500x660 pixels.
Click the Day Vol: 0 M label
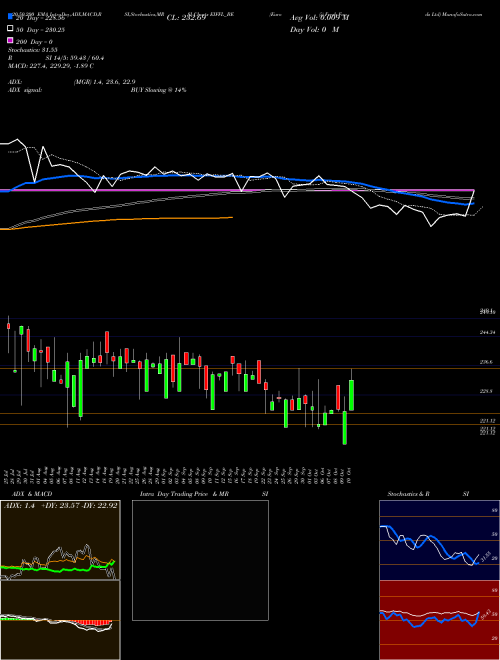coord(314,29)
